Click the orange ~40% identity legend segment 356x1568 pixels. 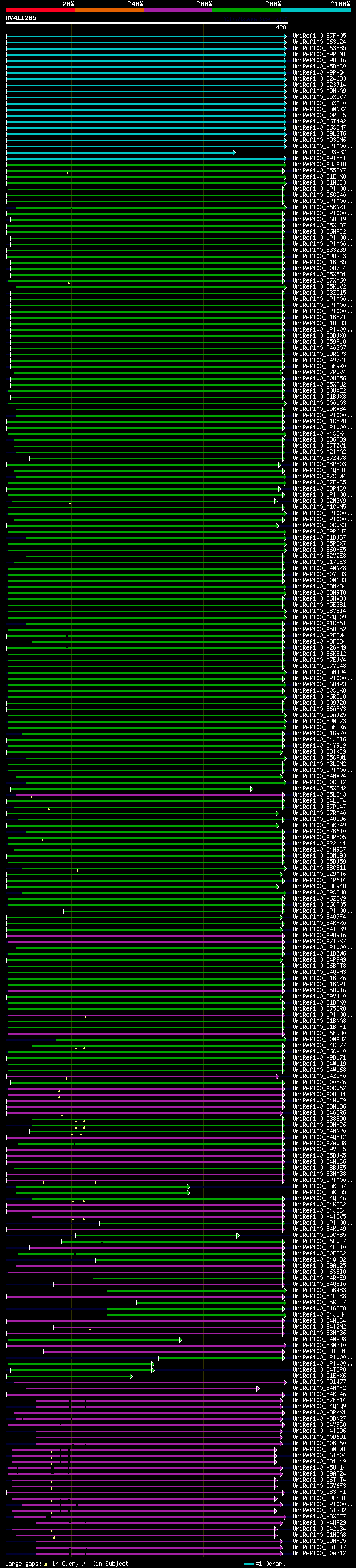[x=109, y=10]
